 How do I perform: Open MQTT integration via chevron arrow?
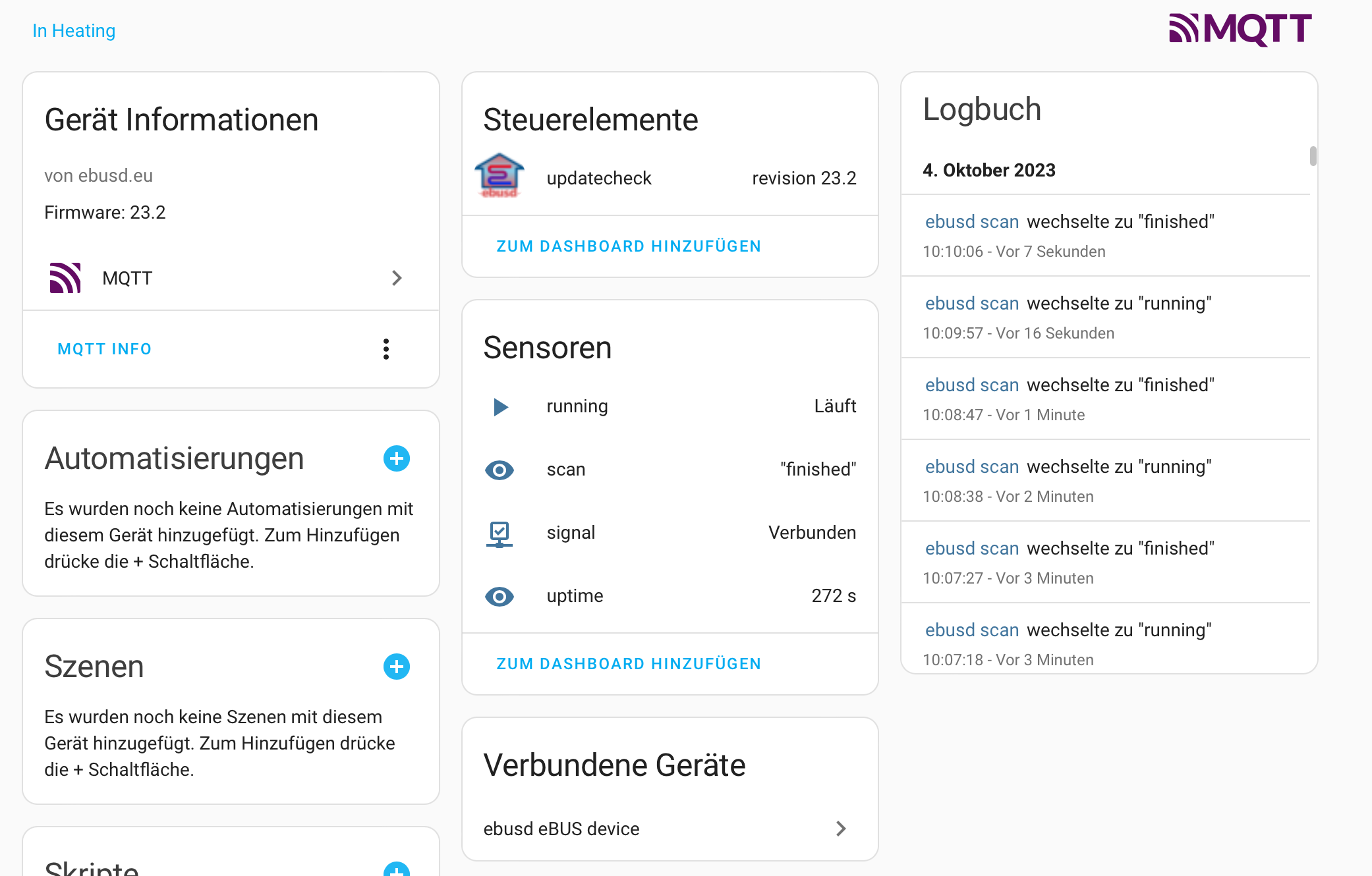pyautogui.click(x=397, y=278)
